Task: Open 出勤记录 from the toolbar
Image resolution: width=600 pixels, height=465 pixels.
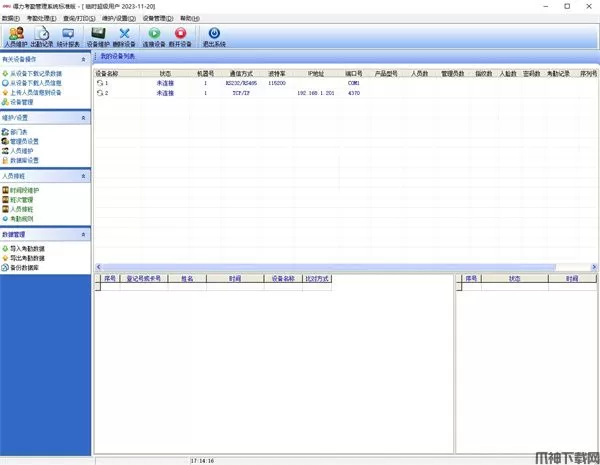Action: pyautogui.click(x=43, y=37)
